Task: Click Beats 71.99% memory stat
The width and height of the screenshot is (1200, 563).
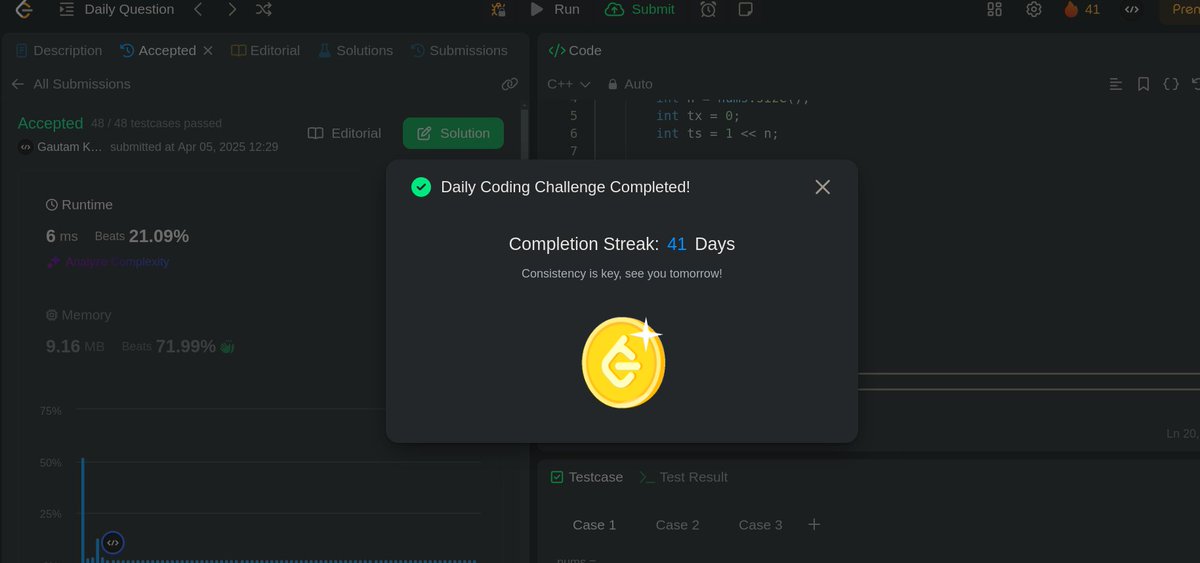Action: (x=169, y=347)
